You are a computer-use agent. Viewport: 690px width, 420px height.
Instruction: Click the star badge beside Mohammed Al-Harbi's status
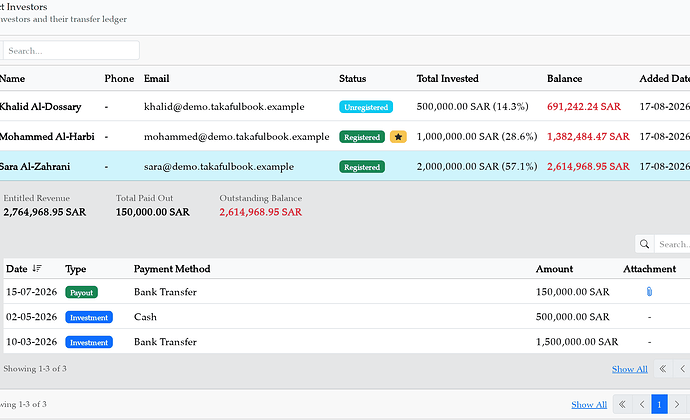pyautogui.click(x=398, y=137)
